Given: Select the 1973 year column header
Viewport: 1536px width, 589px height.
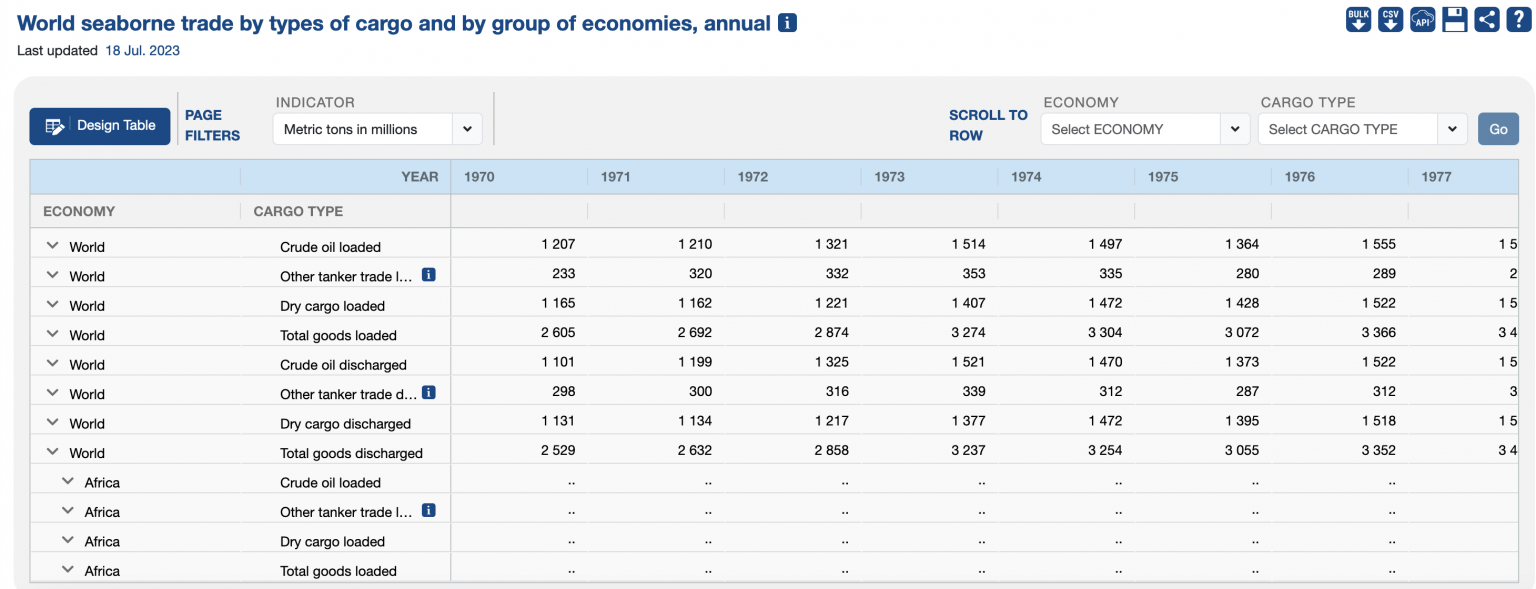Looking at the screenshot, I should 889,176.
